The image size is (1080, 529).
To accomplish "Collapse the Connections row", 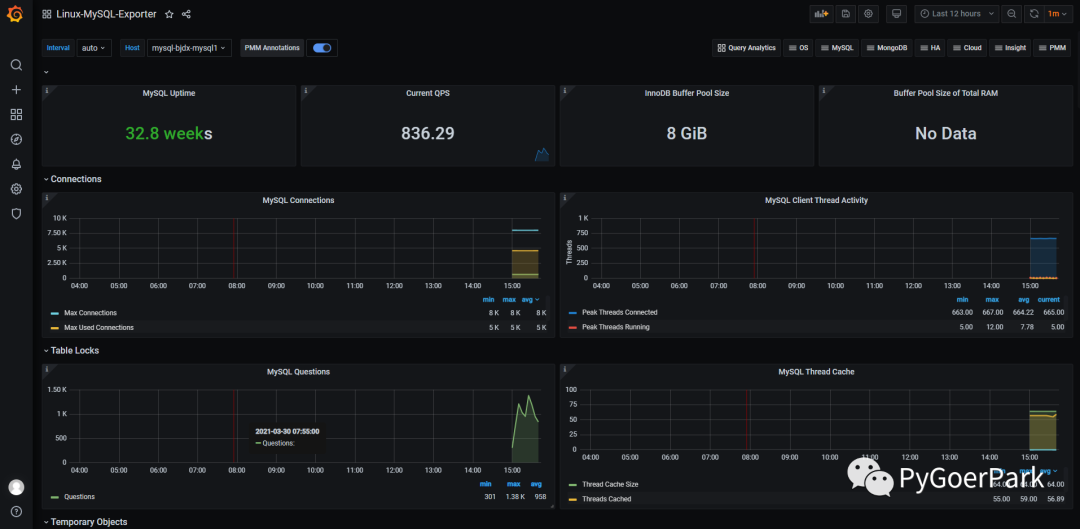I will (x=72, y=179).
